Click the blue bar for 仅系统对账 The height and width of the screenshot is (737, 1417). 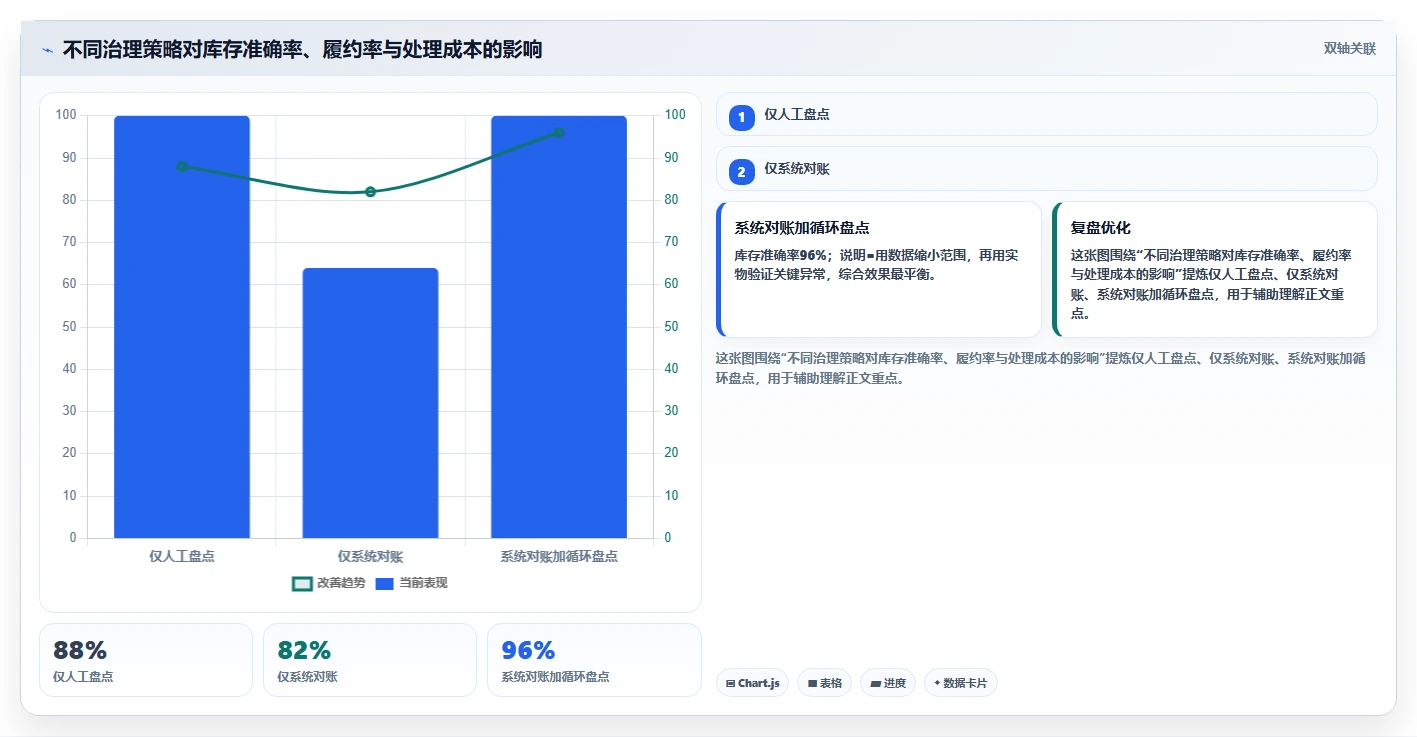(370, 403)
